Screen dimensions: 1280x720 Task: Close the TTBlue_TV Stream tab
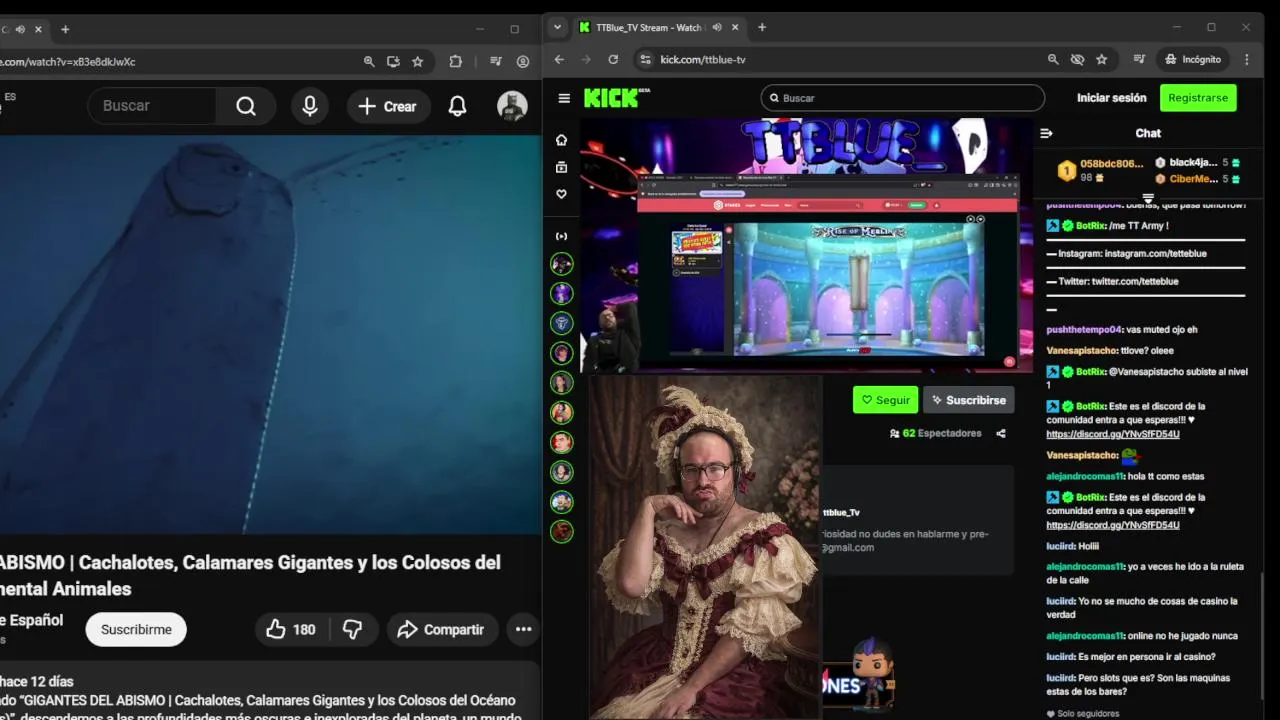[735, 27]
